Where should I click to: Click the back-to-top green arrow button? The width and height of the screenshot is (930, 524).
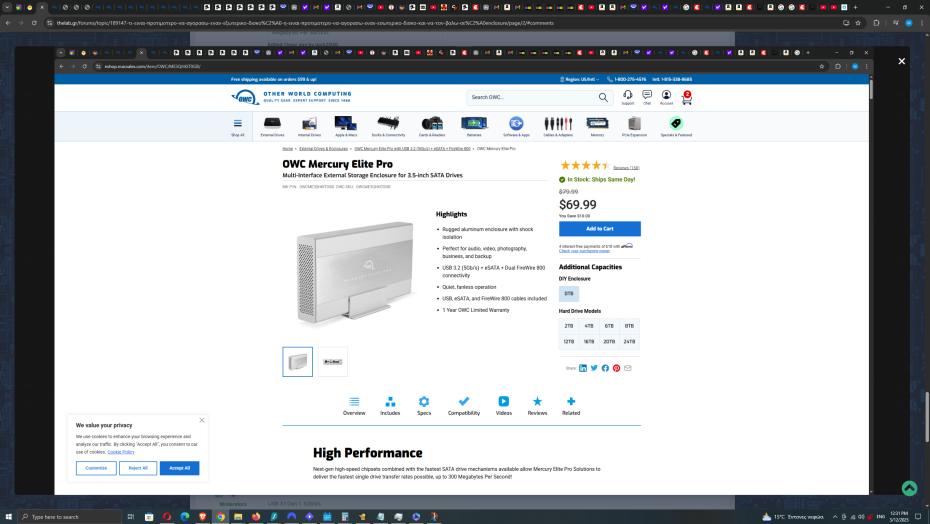click(x=909, y=488)
